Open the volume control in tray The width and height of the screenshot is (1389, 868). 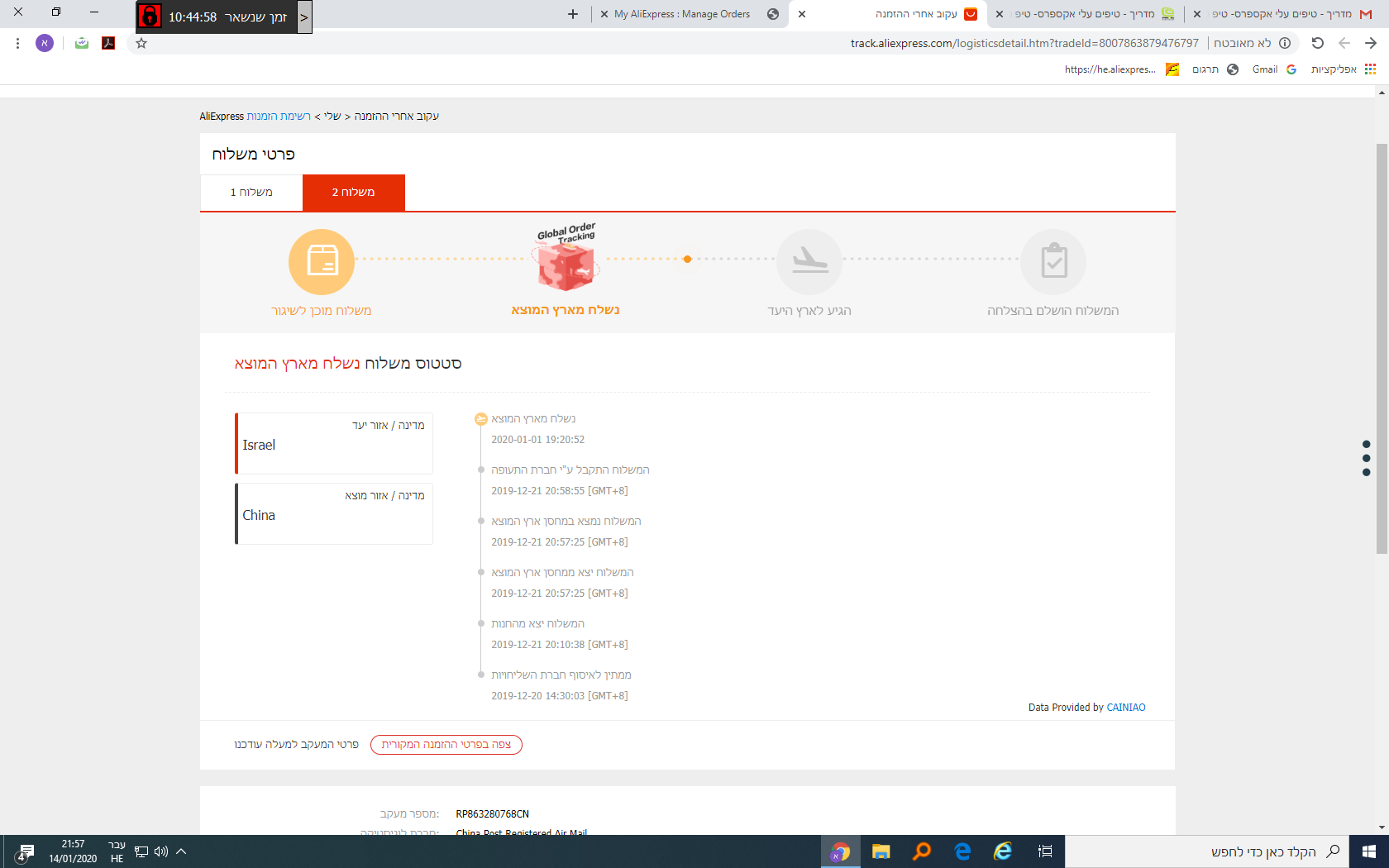coord(161,851)
